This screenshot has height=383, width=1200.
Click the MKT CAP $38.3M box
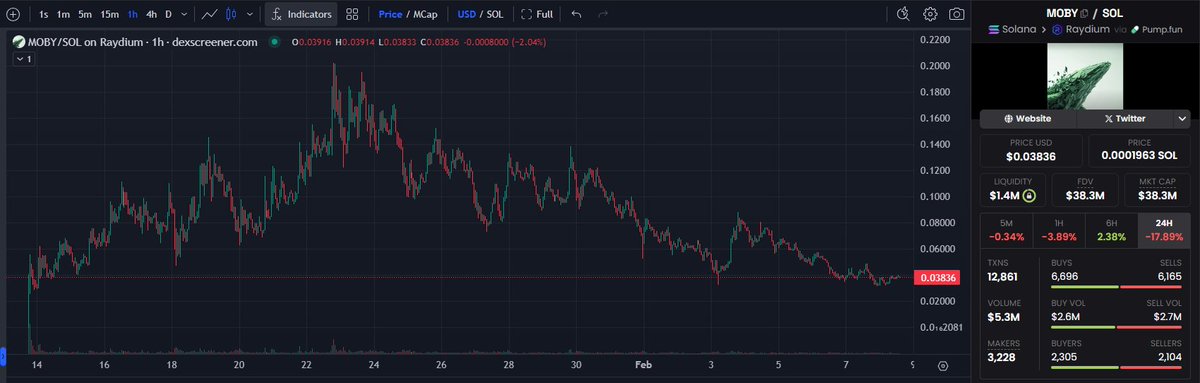(x=1156, y=189)
